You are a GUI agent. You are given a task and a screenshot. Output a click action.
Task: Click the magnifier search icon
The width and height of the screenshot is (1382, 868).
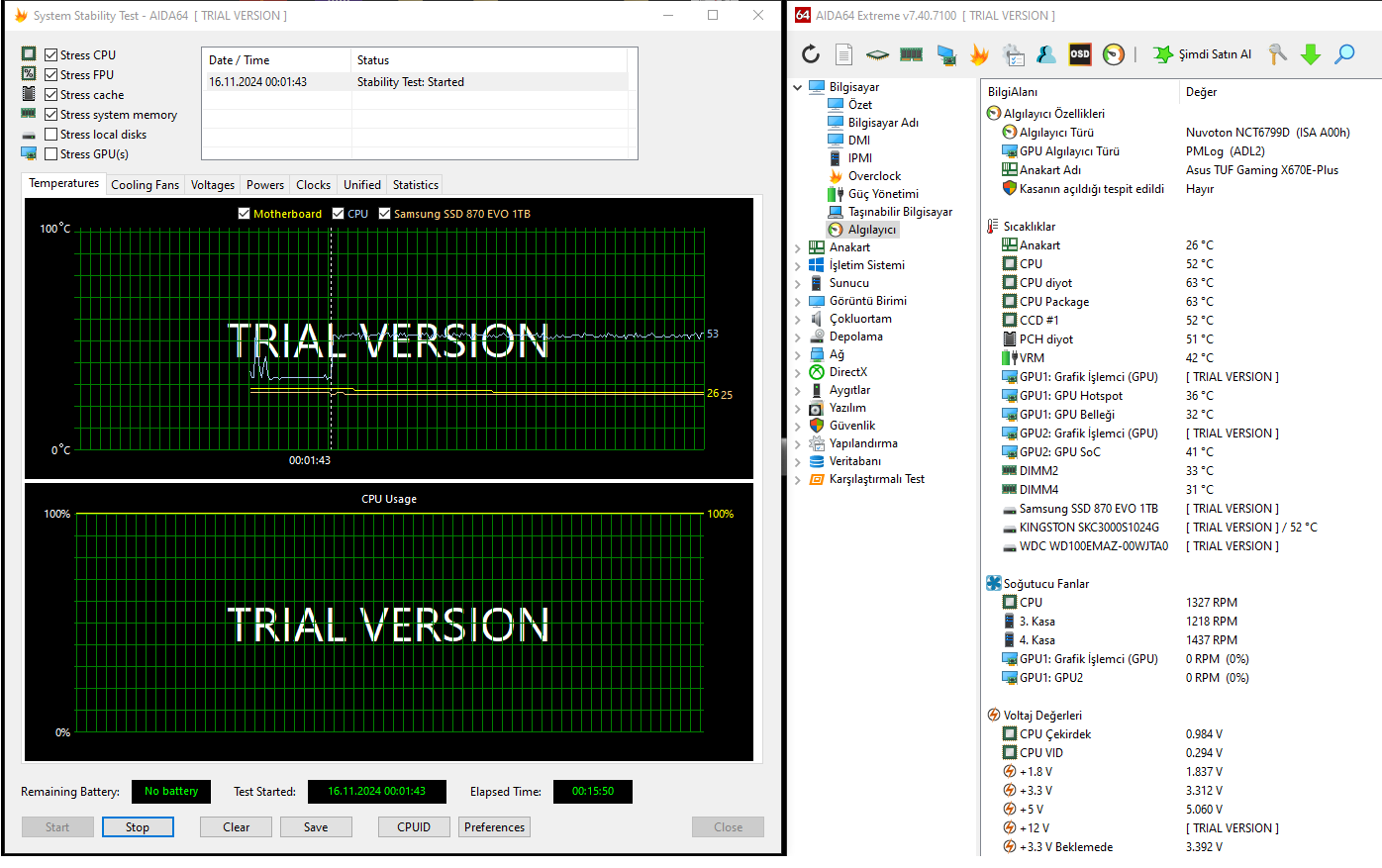pyautogui.click(x=1344, y=54)
